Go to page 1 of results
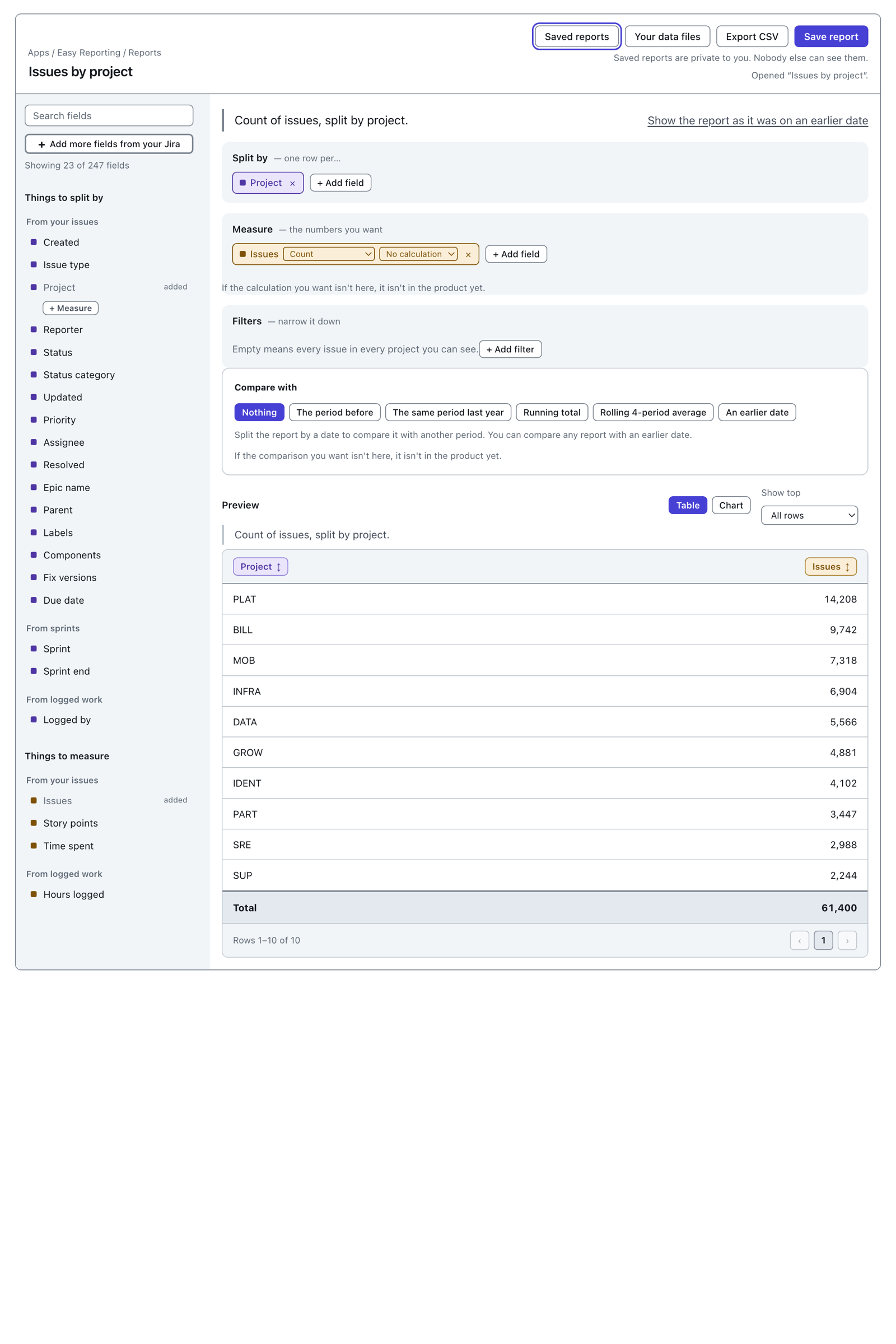The height and width of the screenshot is (1344, 896). (x=823, y=941)
